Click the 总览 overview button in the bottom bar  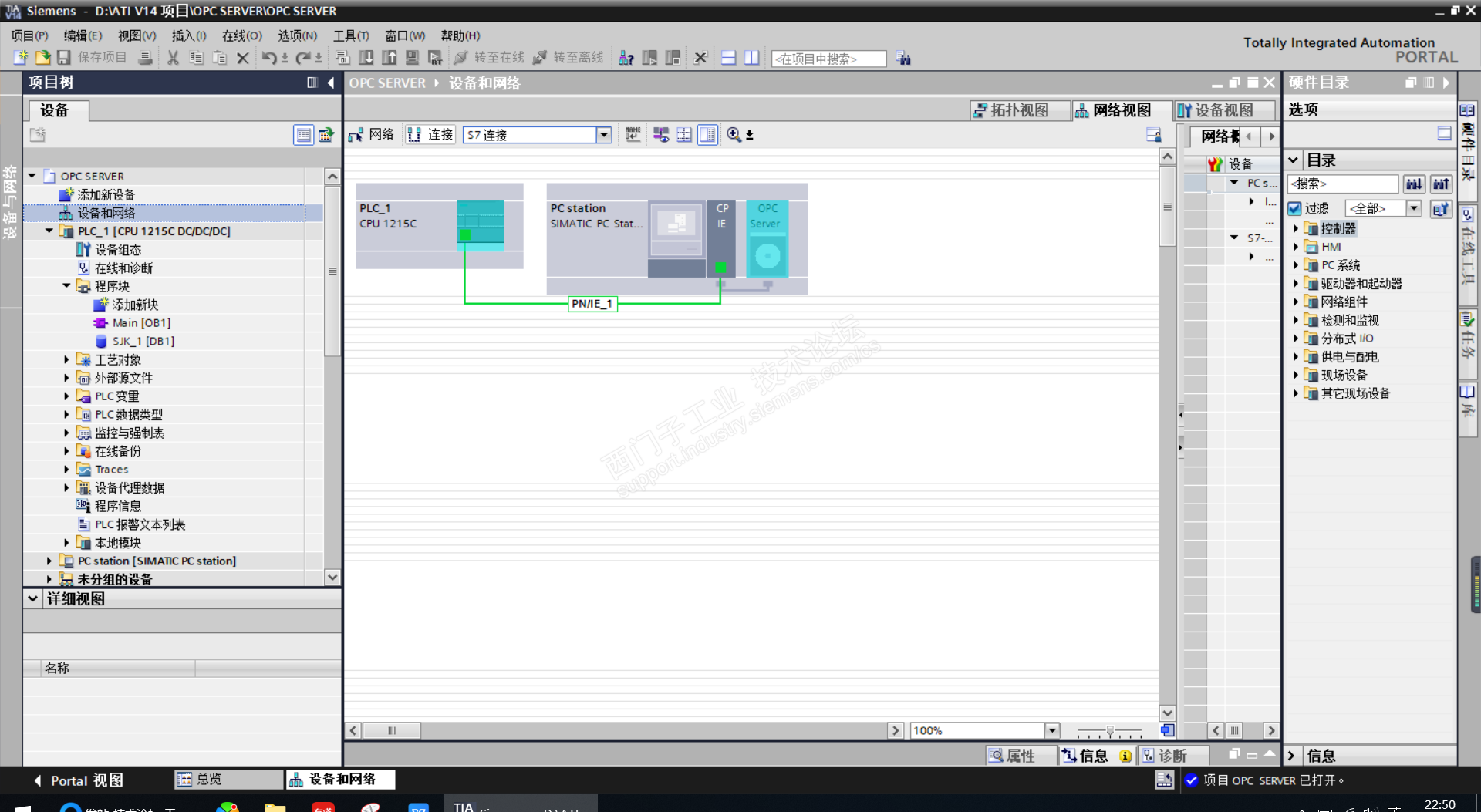(228, 780)
